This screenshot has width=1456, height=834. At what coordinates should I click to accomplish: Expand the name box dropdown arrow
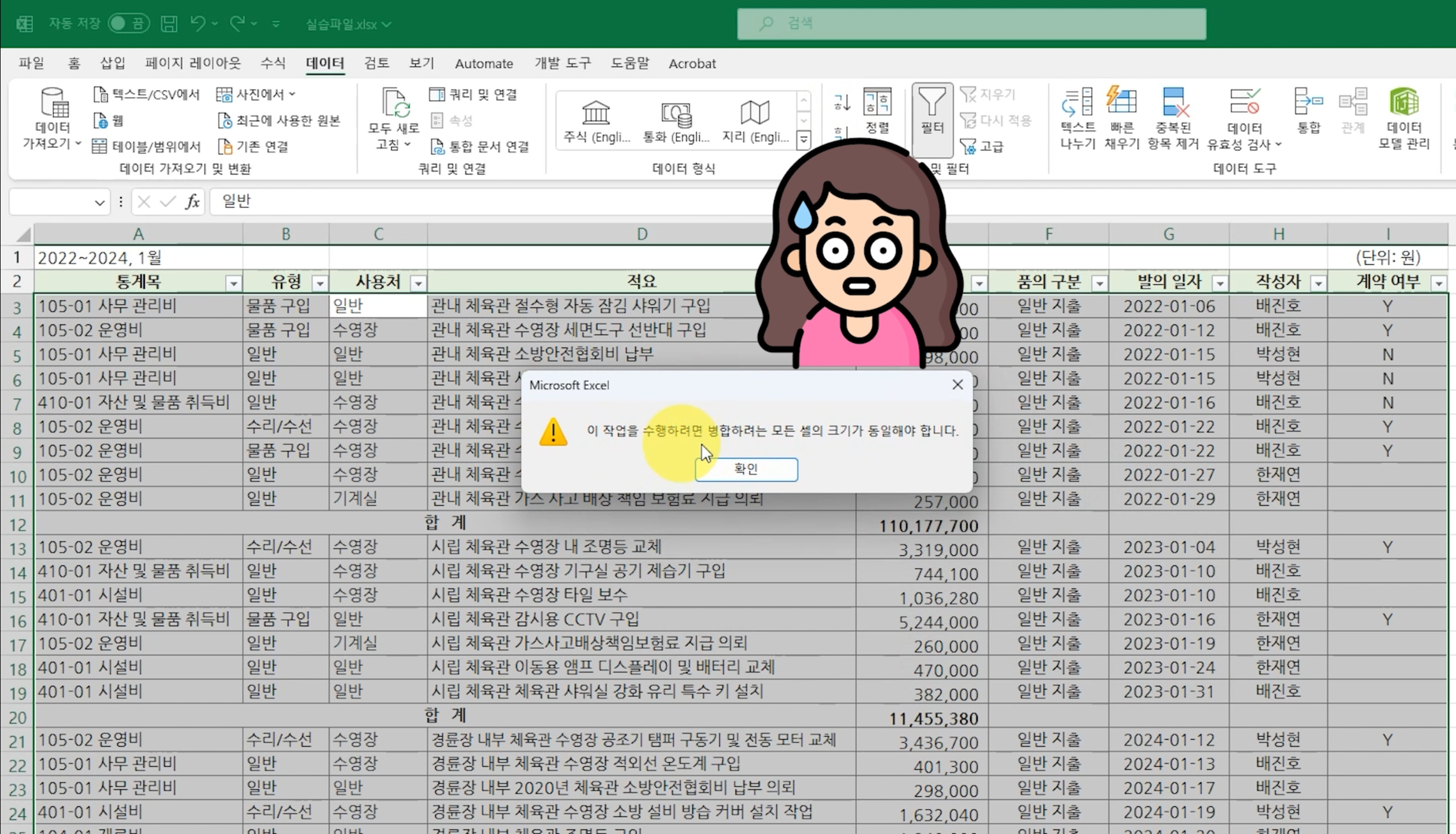100,202
